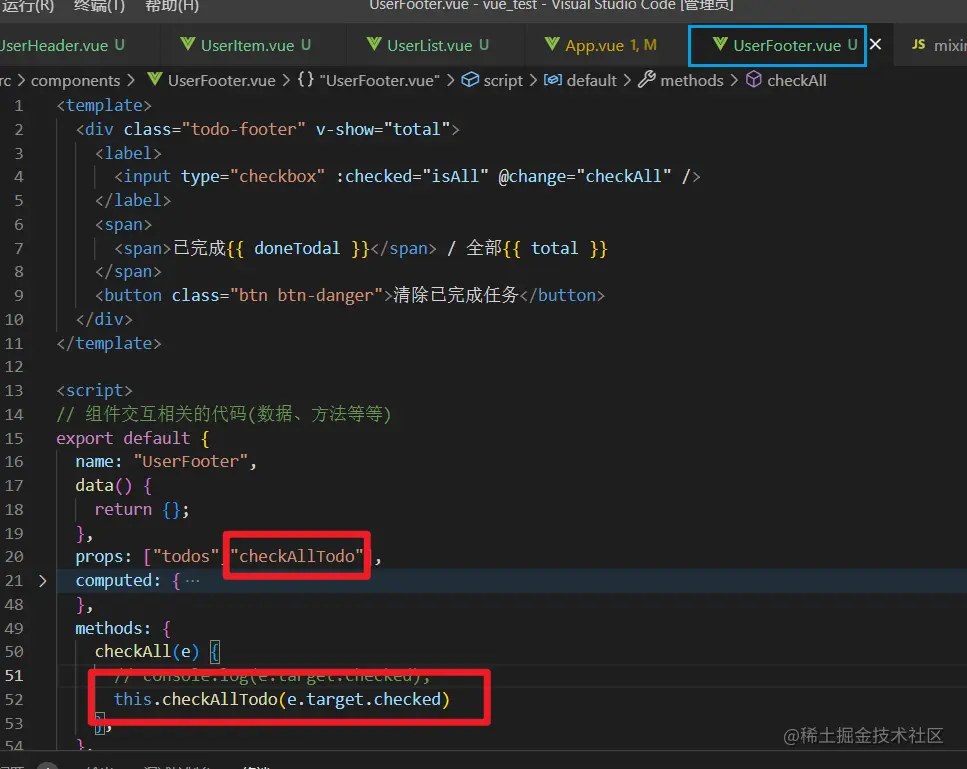Viewport: 967px width, 769px height.
Task: Click the "todos" prop string
Action: pos(186,557)
